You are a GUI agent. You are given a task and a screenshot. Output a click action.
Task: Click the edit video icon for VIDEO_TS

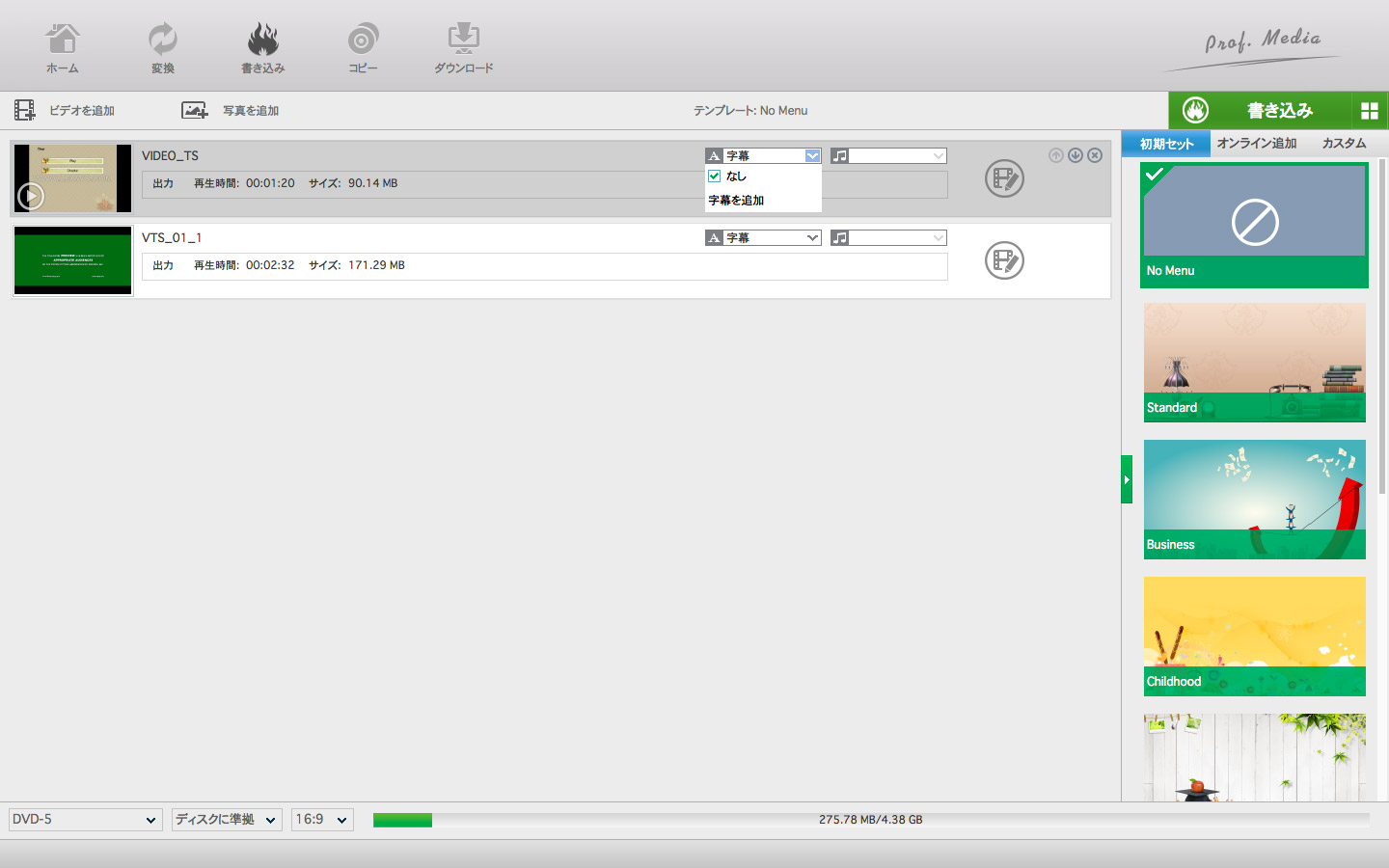(x=1004, y=178)
